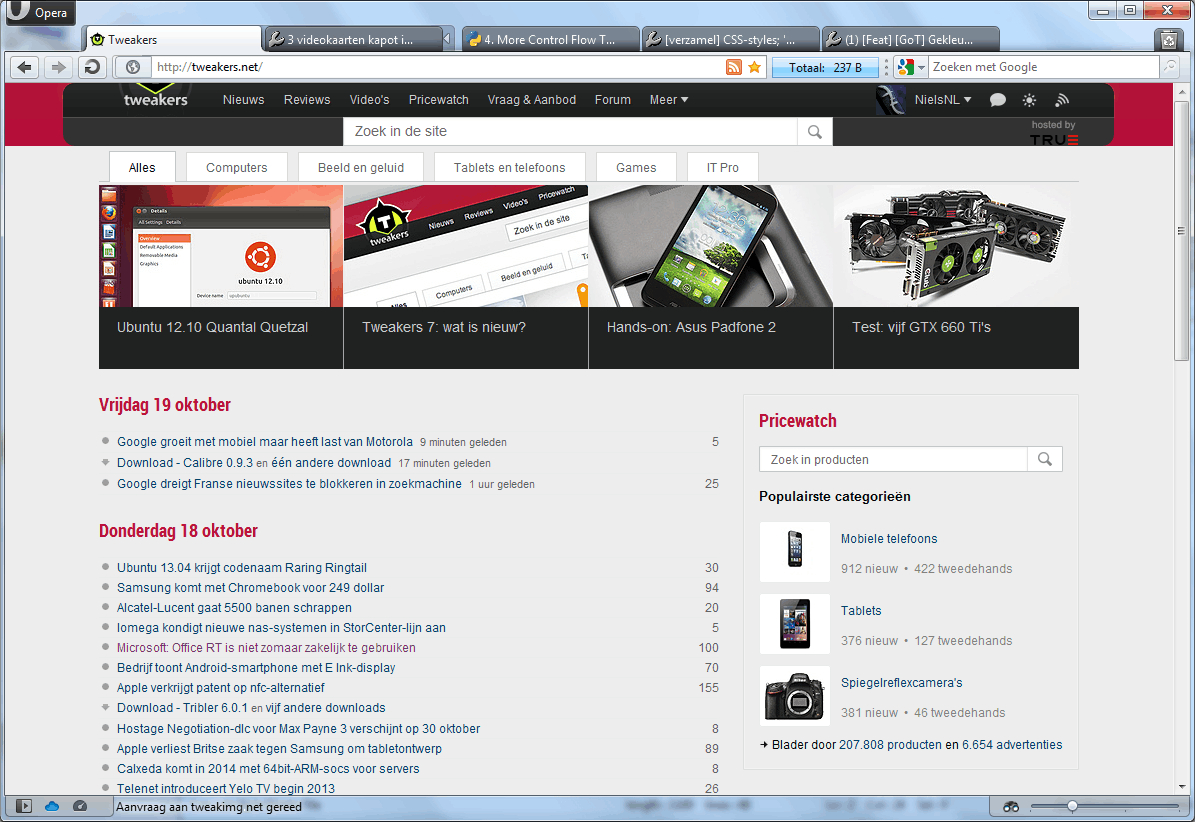This screenshot has height=822, width=1195.
Task: Switch to the 3 videokaarten kapot tab
Action: (353, 40)
